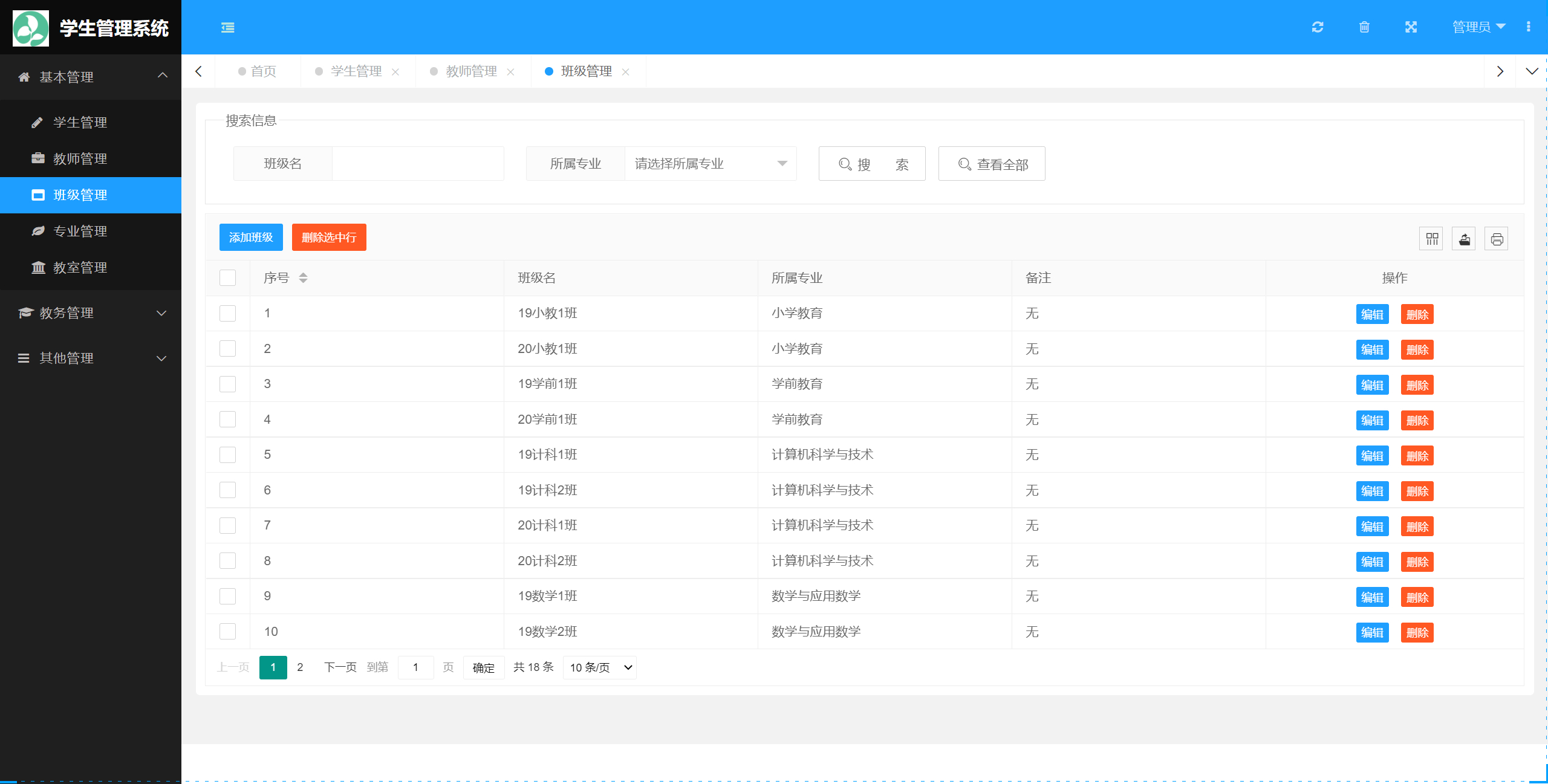Open the column filter grid icon
Image resolution: width=1548 pixels, height=784 pixels.
(x=1432, y=239)
